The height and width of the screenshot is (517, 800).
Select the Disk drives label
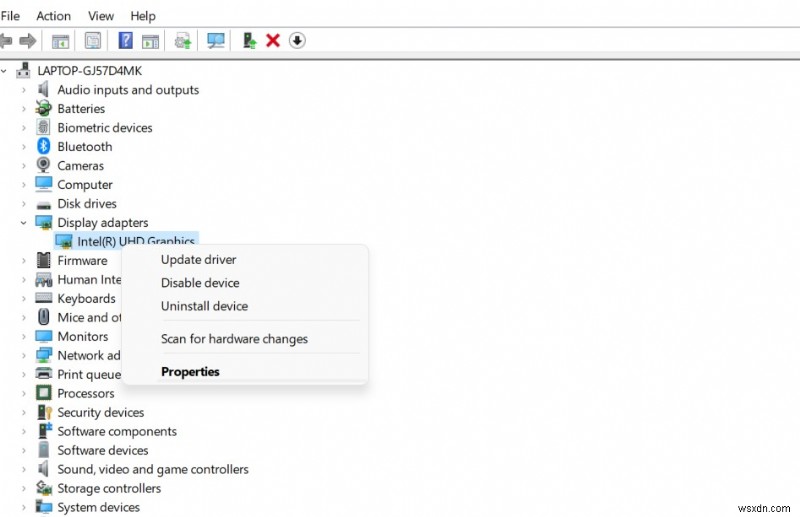click(87, 204)
